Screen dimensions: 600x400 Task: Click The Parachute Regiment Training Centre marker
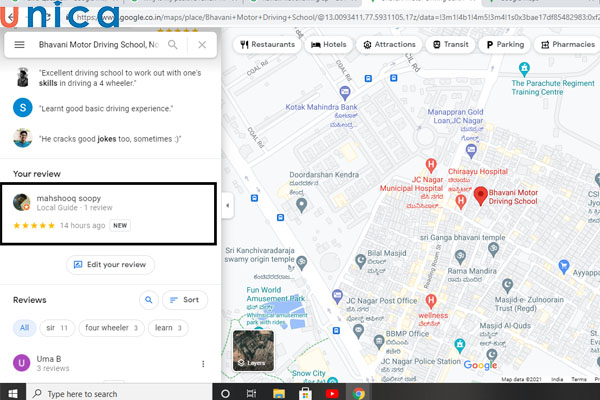524,69
